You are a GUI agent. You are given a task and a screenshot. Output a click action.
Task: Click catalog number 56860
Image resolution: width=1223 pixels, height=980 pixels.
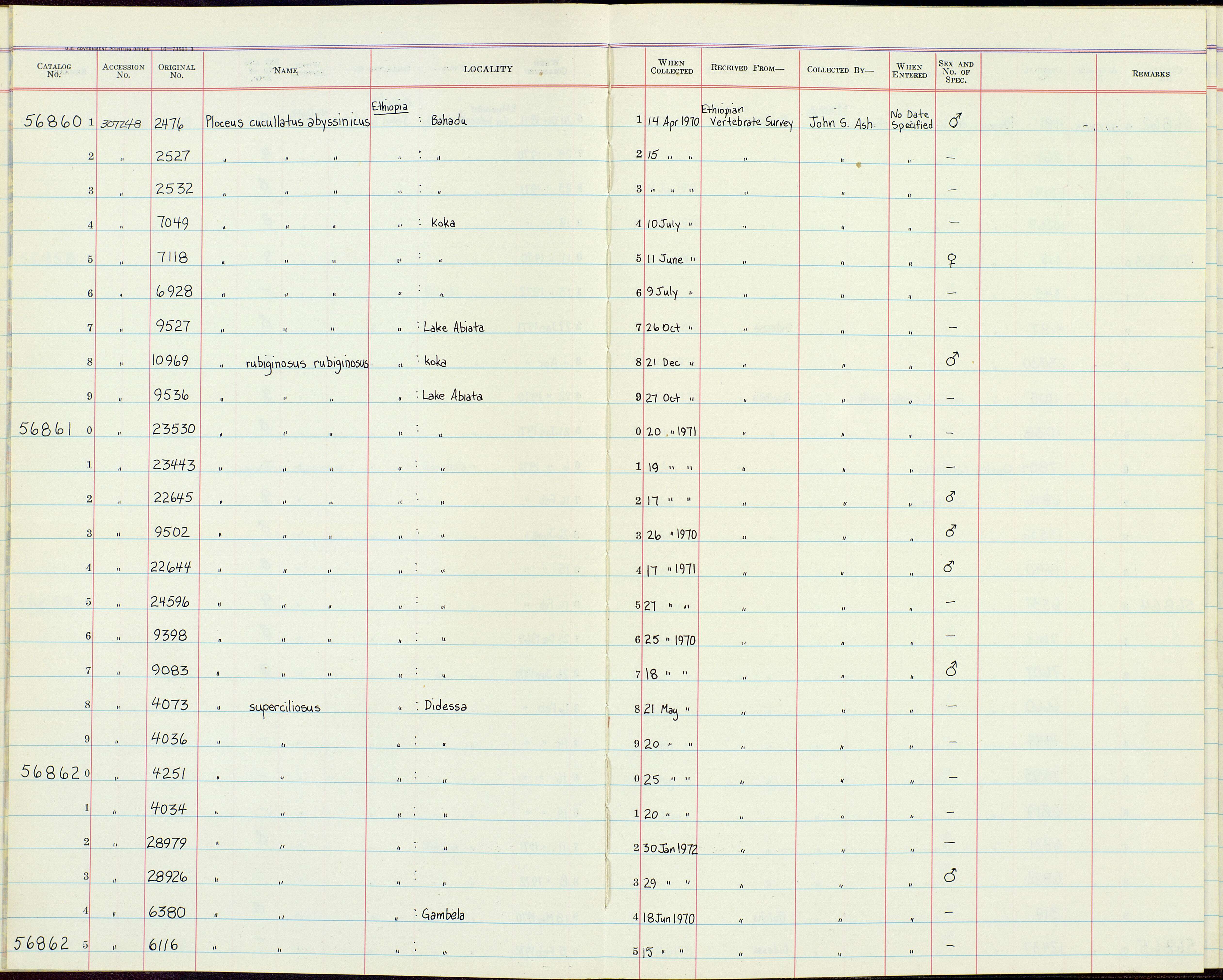tap(53, 121)
